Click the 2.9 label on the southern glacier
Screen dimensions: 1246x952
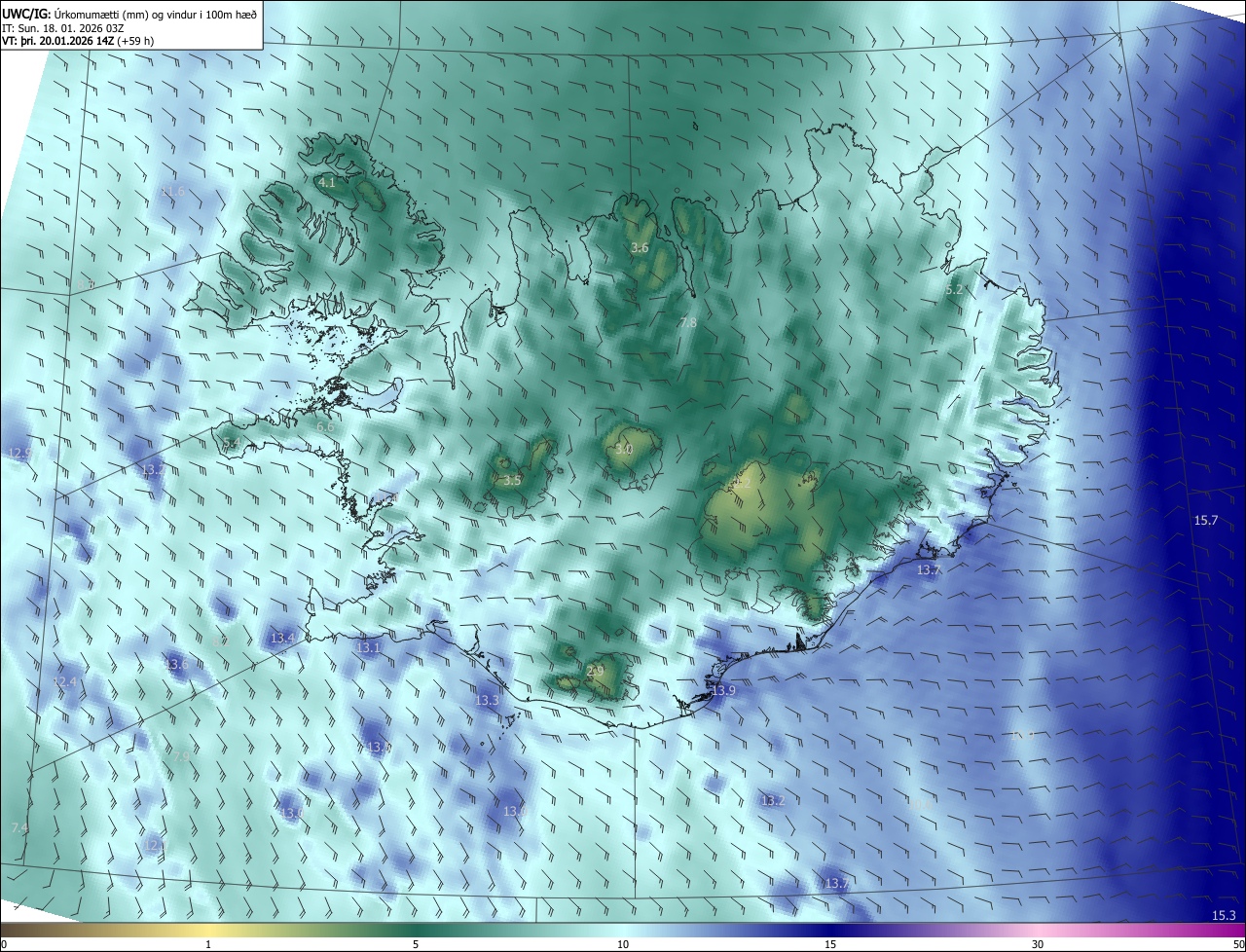tap(597, 671)
